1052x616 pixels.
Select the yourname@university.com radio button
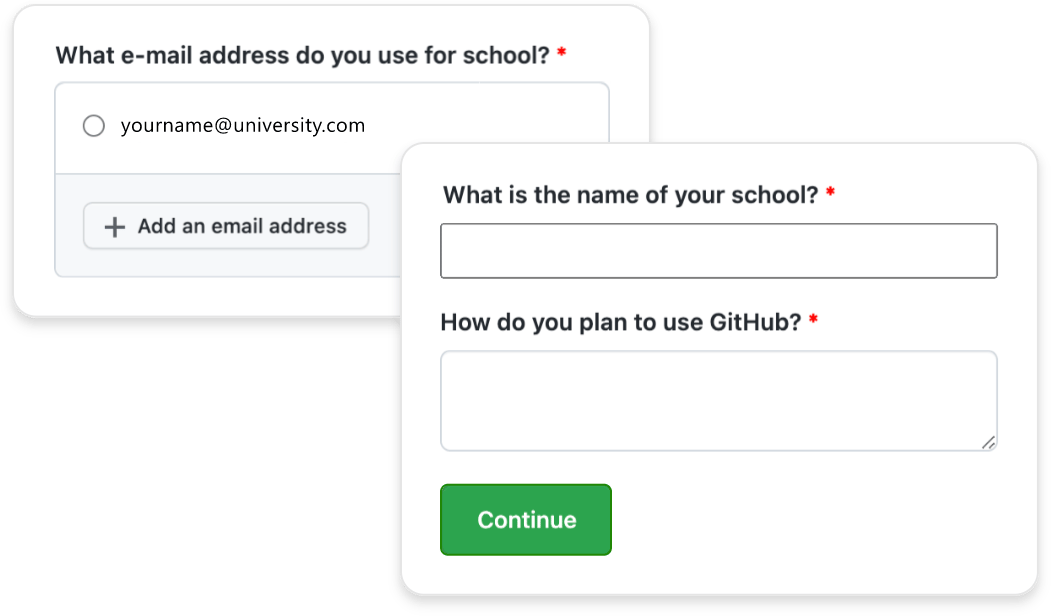(x=93, y=126)
